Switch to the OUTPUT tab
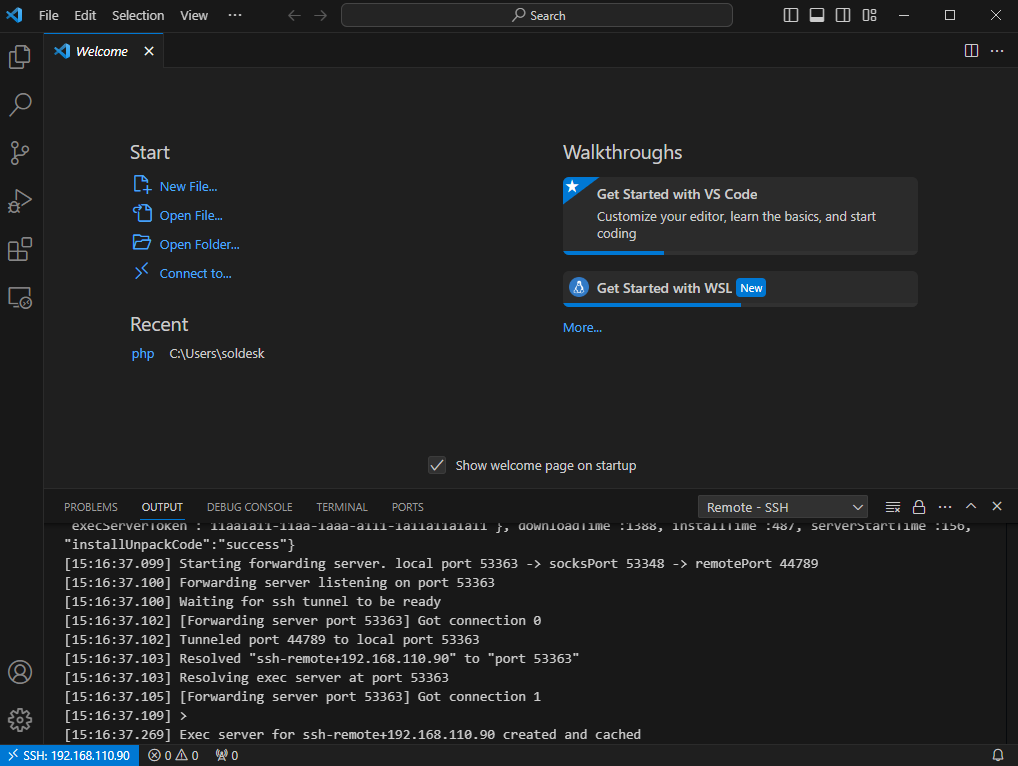Screen dimensions: 1018x766 162,507
